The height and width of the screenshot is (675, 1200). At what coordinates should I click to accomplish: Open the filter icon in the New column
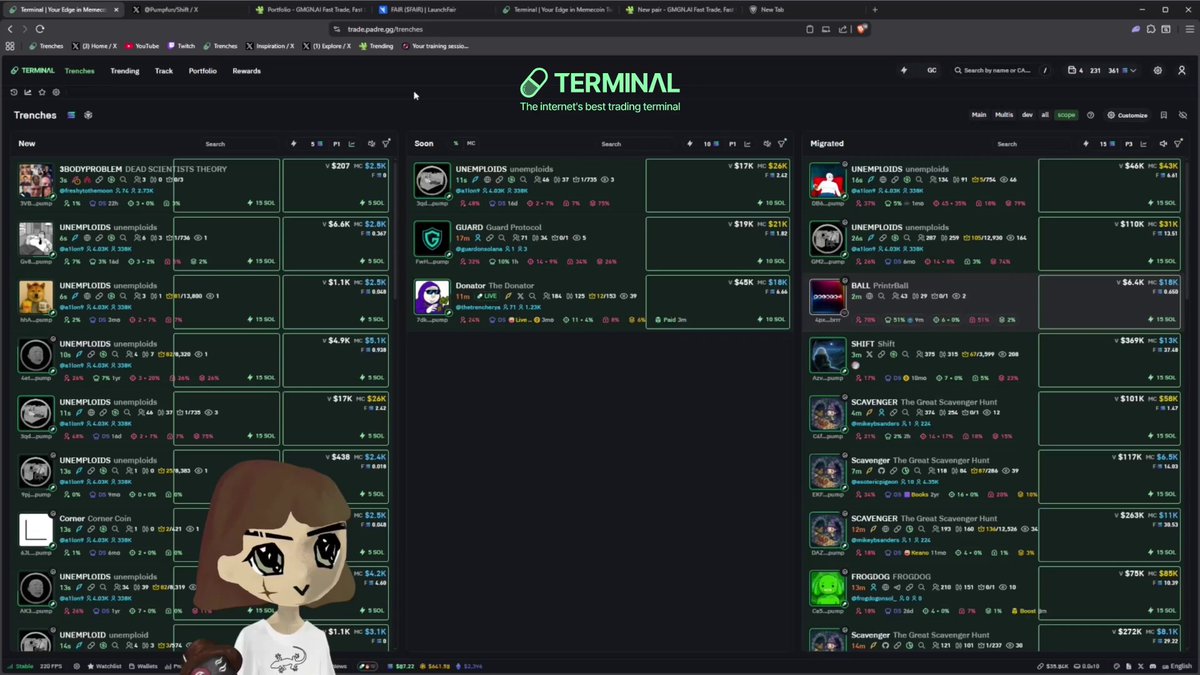pos(386,144)
